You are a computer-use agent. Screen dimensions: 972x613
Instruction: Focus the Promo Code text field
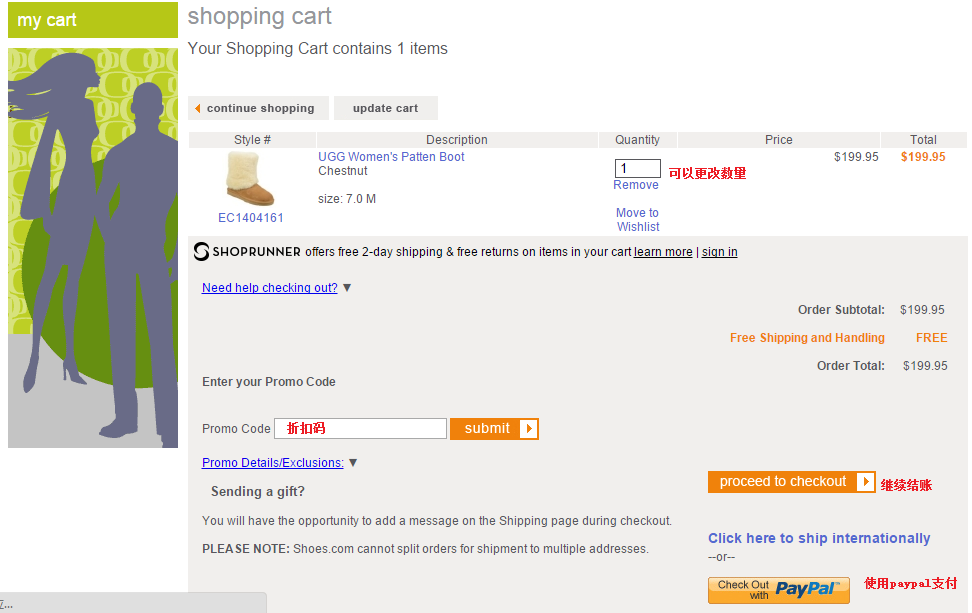(360, 428)
